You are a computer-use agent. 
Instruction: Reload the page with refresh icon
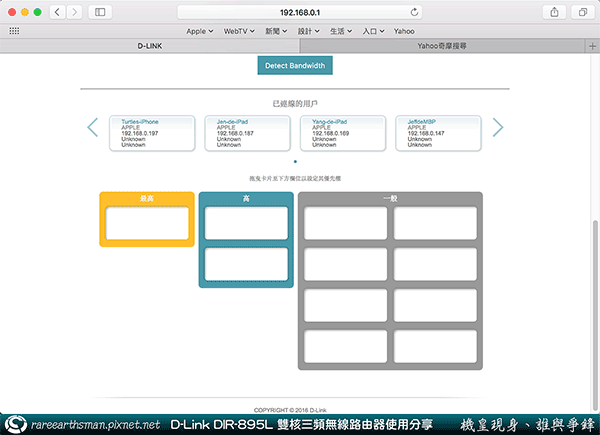point(414,12)
